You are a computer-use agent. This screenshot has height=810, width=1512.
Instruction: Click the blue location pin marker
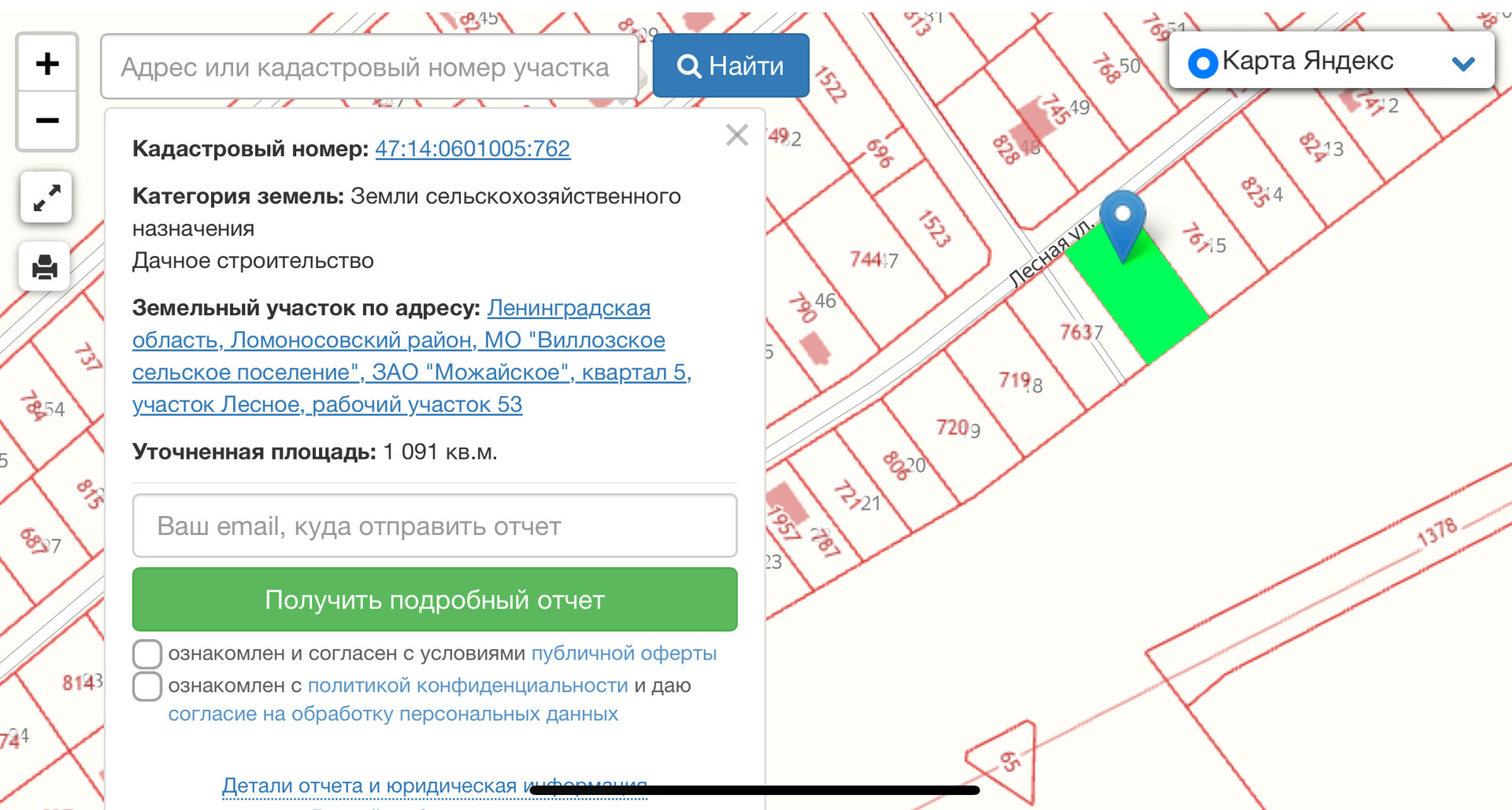point(1122,225)
